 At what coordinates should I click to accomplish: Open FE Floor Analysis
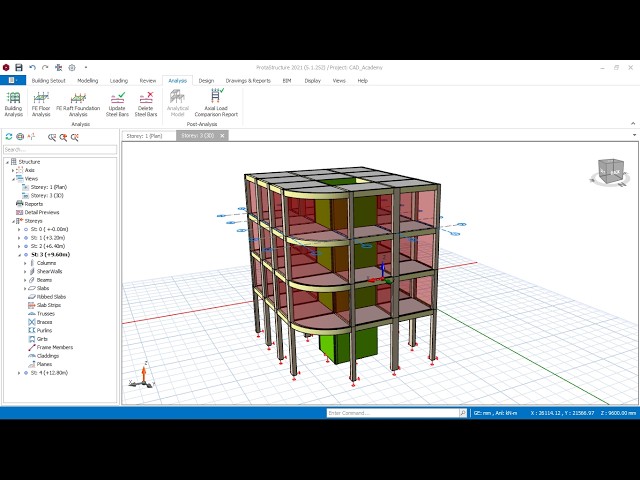point(41,104)
